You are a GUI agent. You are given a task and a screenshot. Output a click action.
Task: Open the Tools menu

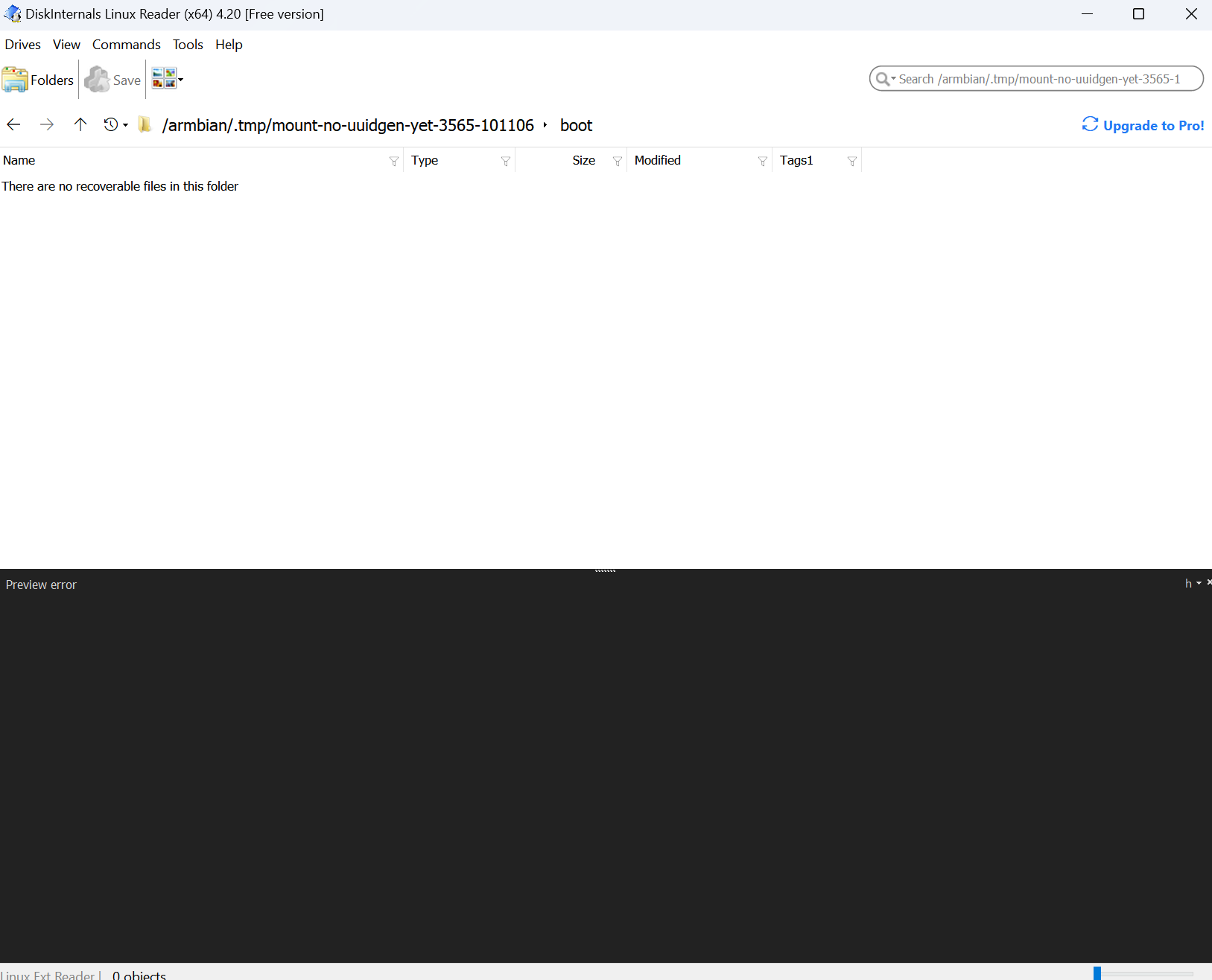coord(188,45)
